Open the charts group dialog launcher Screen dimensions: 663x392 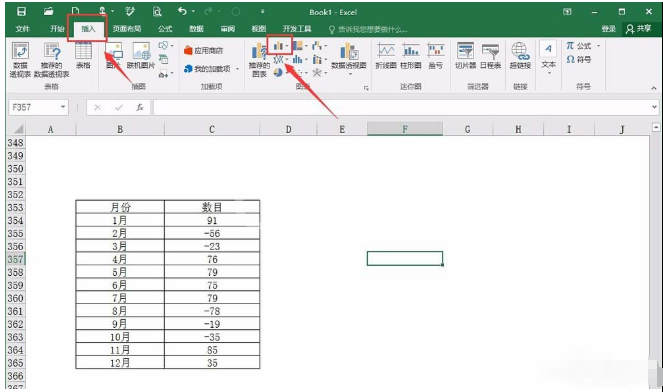coord(366,88)
